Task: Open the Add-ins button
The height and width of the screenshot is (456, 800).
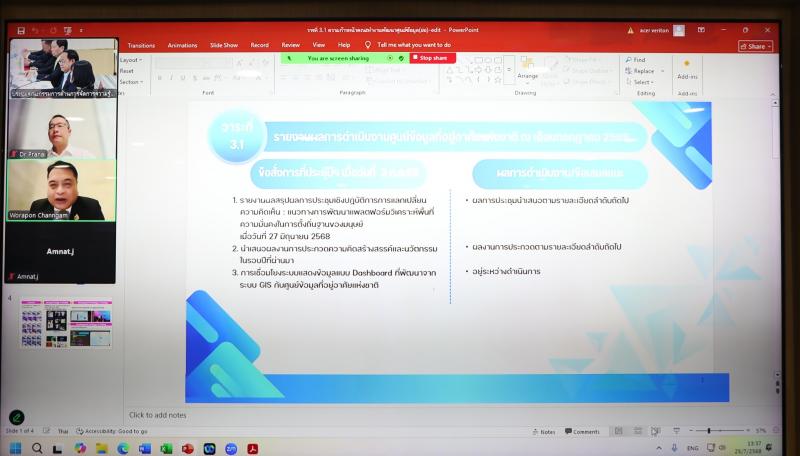Action: coord(687,70)
